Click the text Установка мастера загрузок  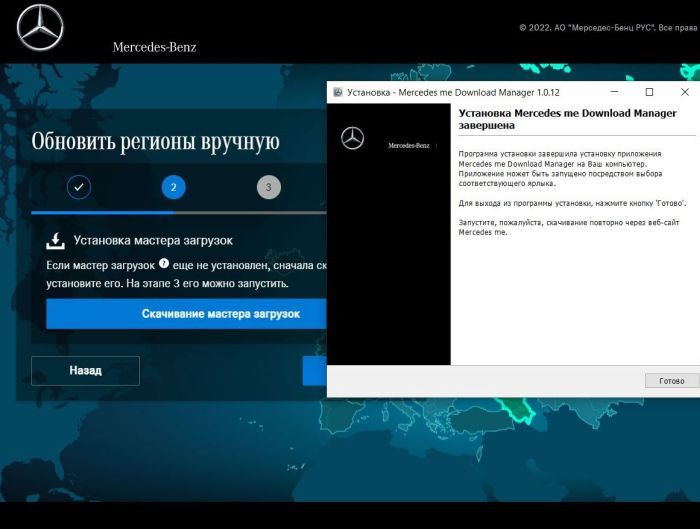(153, 241)
